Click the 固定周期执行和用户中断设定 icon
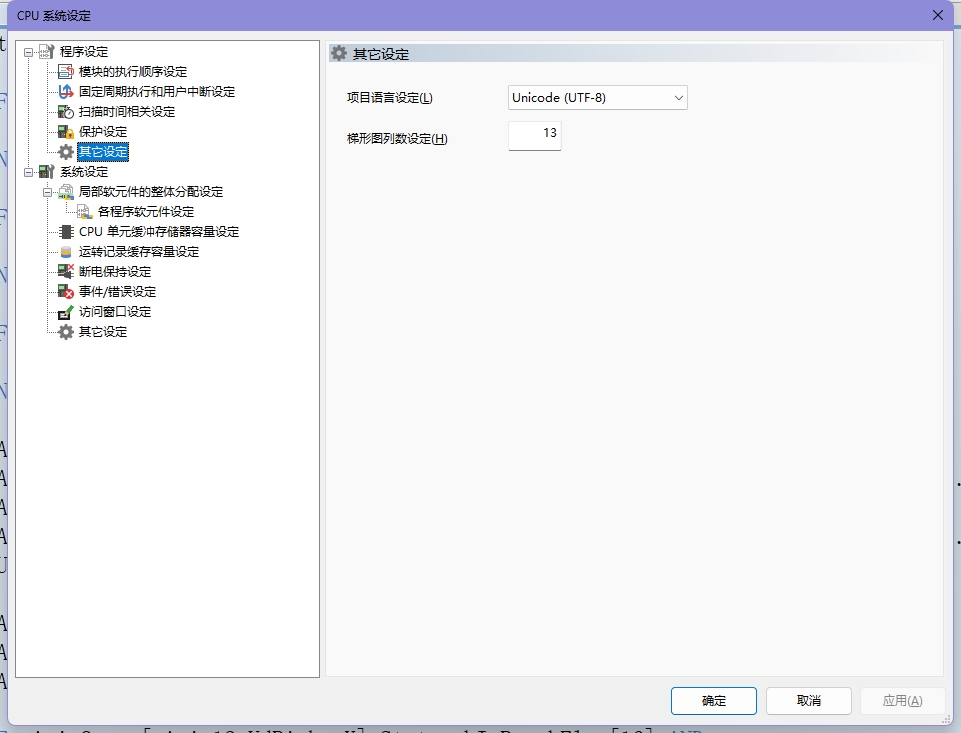This screenshot has width=961, height=733. coord(66,92)
